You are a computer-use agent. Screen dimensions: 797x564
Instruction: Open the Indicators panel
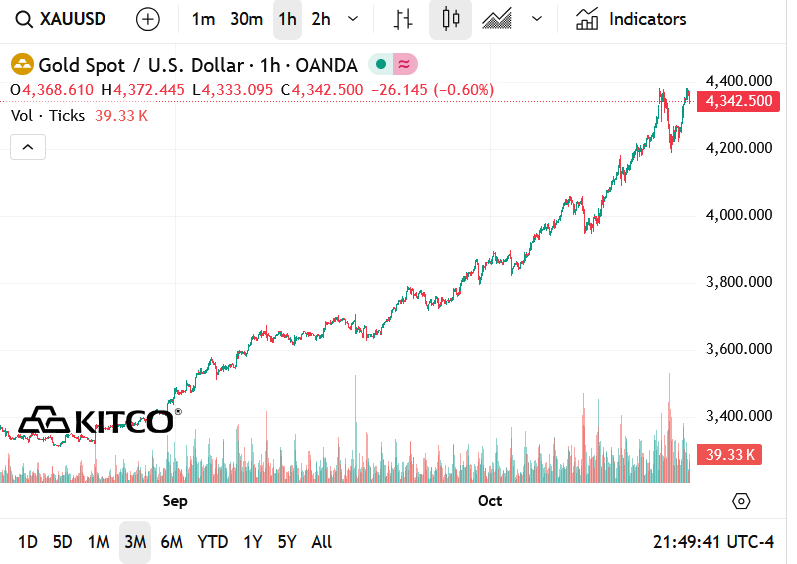pyautogui.click(x=631, y=19)
